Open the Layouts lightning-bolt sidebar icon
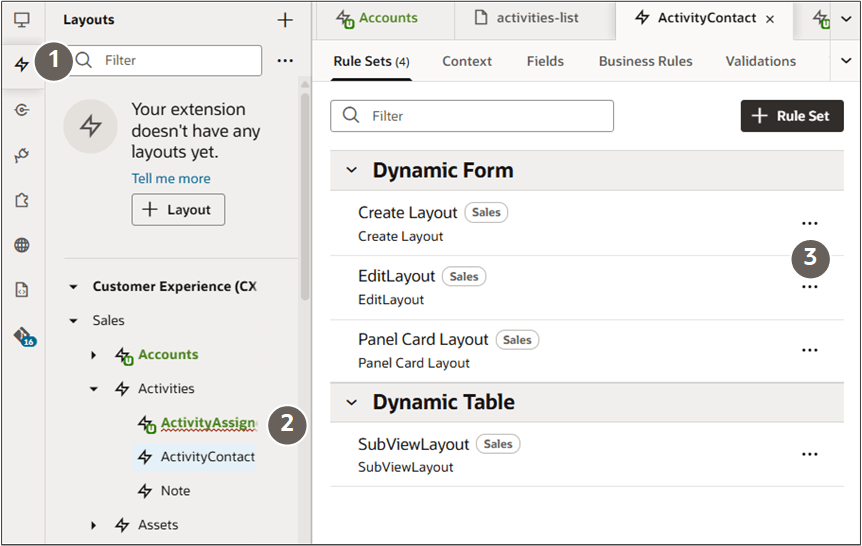This screenshot has width=862, height=546. [22, 65]
